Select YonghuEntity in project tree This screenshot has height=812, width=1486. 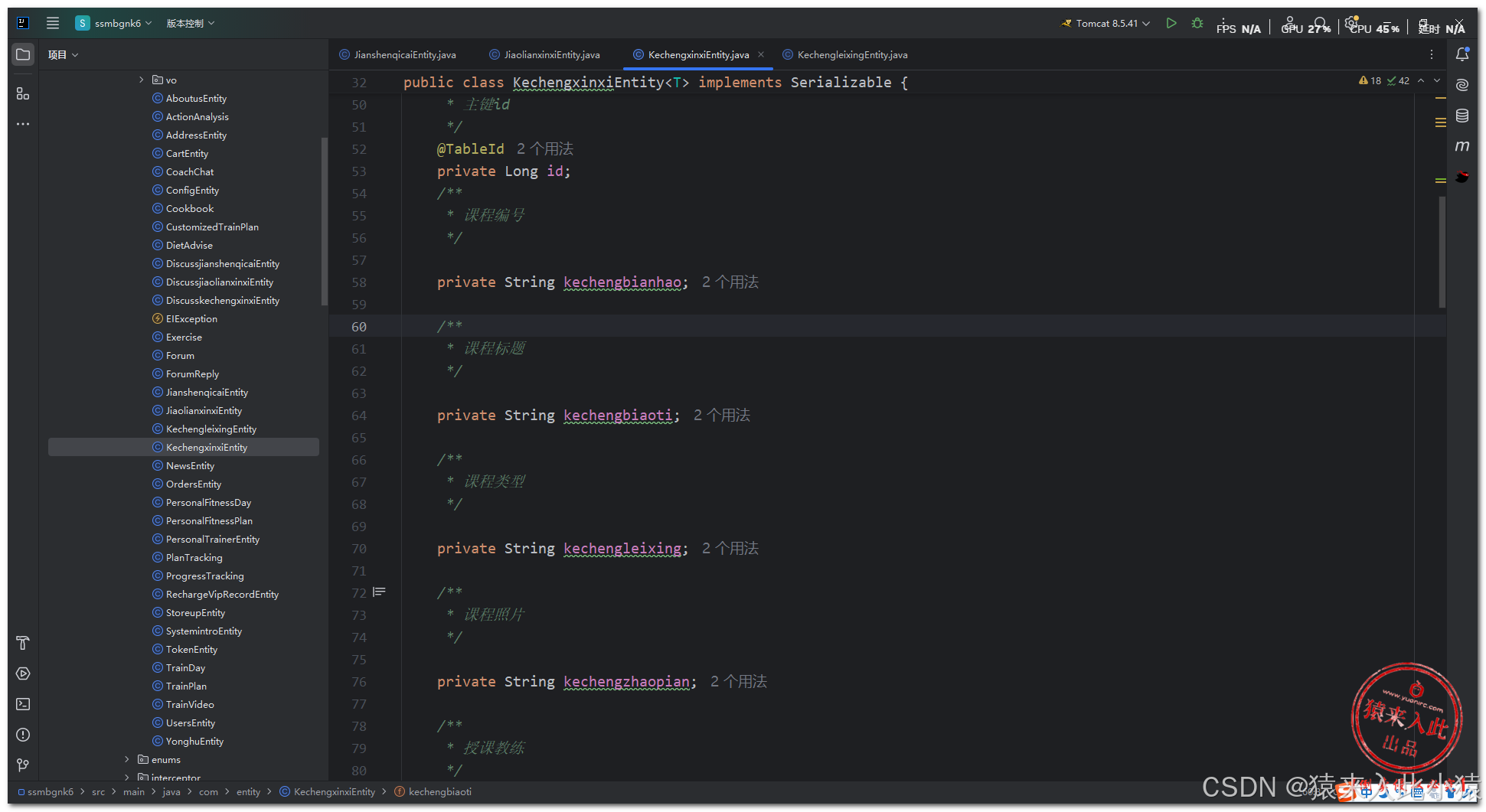click(x=194, y=741)
